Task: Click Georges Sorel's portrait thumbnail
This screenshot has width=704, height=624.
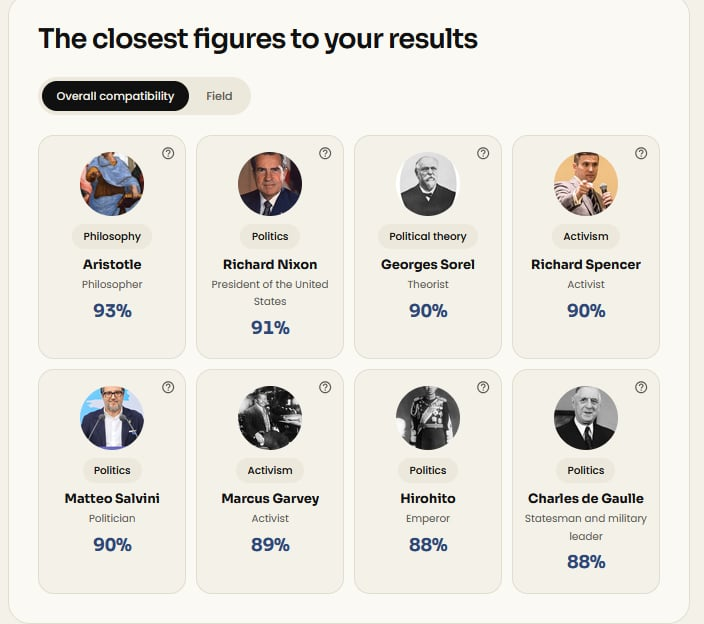Action: tap(428, 184)
